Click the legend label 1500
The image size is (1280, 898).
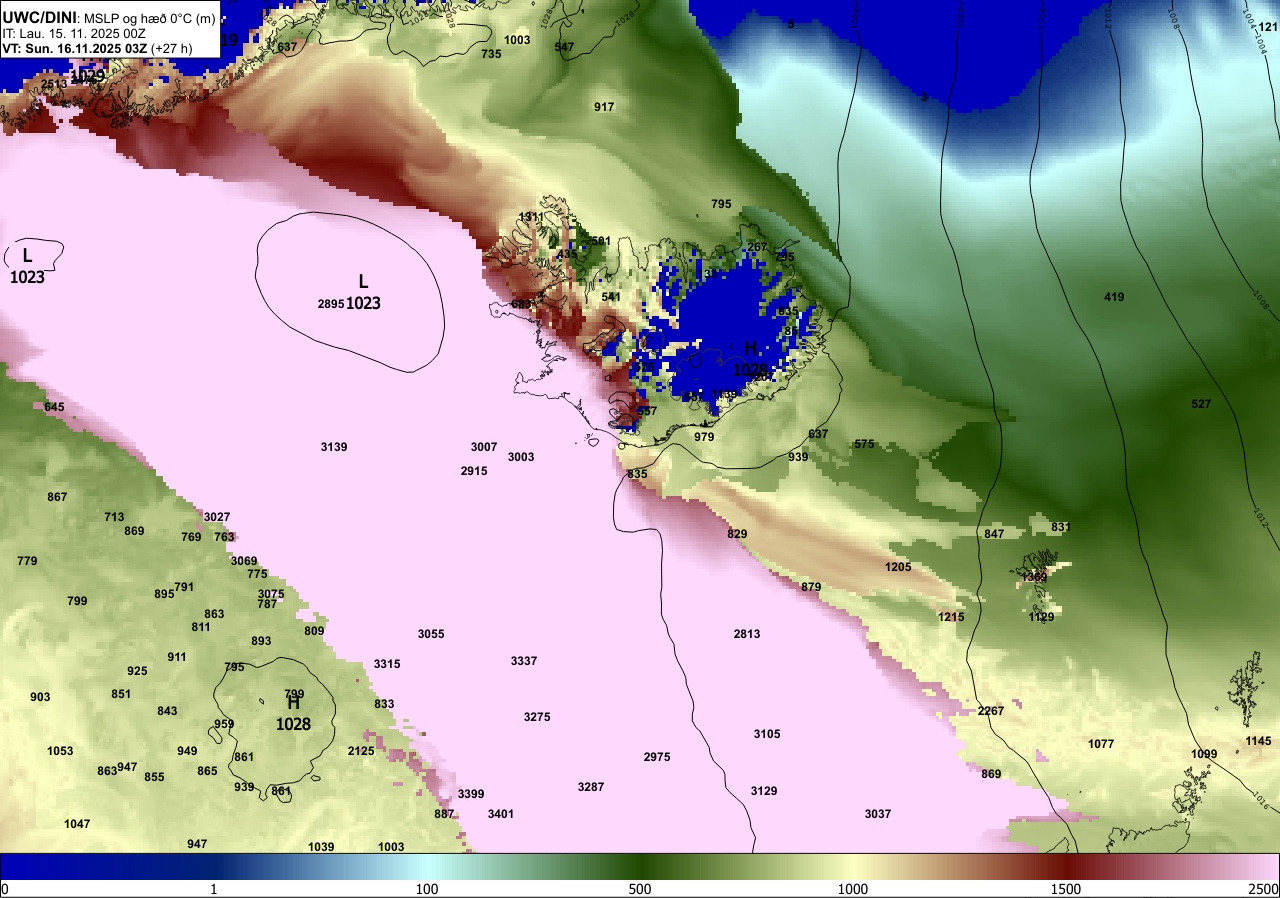(x=1066, y=889)
